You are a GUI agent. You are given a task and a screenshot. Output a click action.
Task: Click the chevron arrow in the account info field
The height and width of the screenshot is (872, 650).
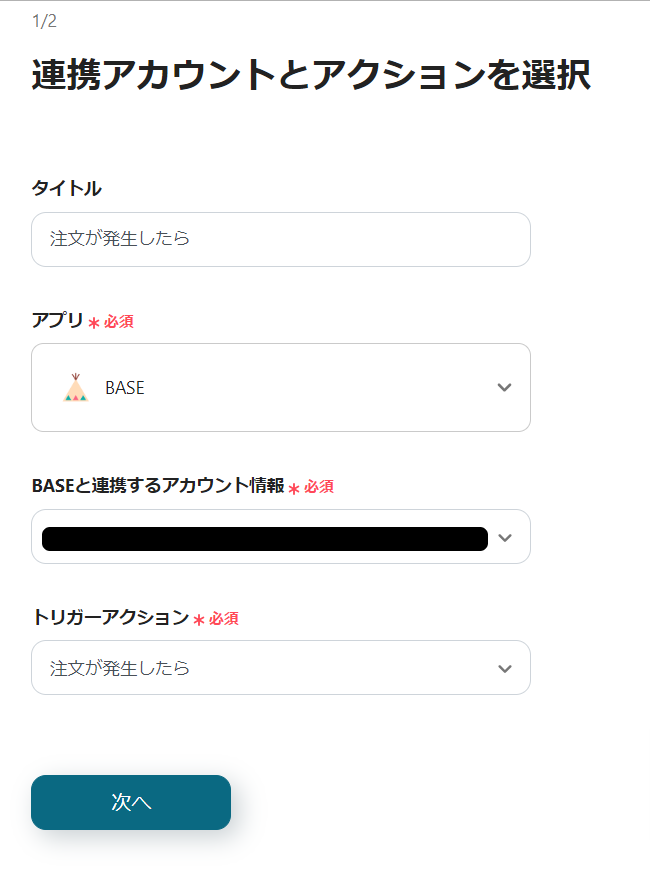[504, 538]
